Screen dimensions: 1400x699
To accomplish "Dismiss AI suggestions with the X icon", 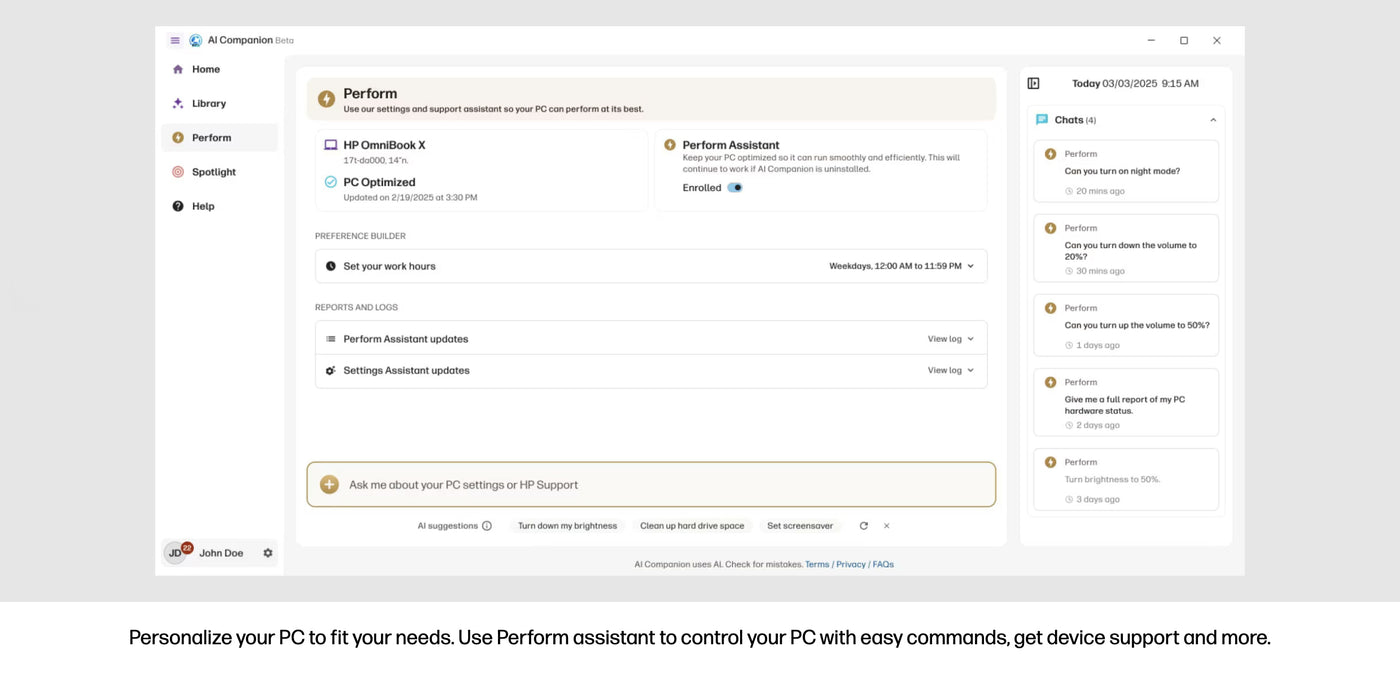I will point(886,526).
